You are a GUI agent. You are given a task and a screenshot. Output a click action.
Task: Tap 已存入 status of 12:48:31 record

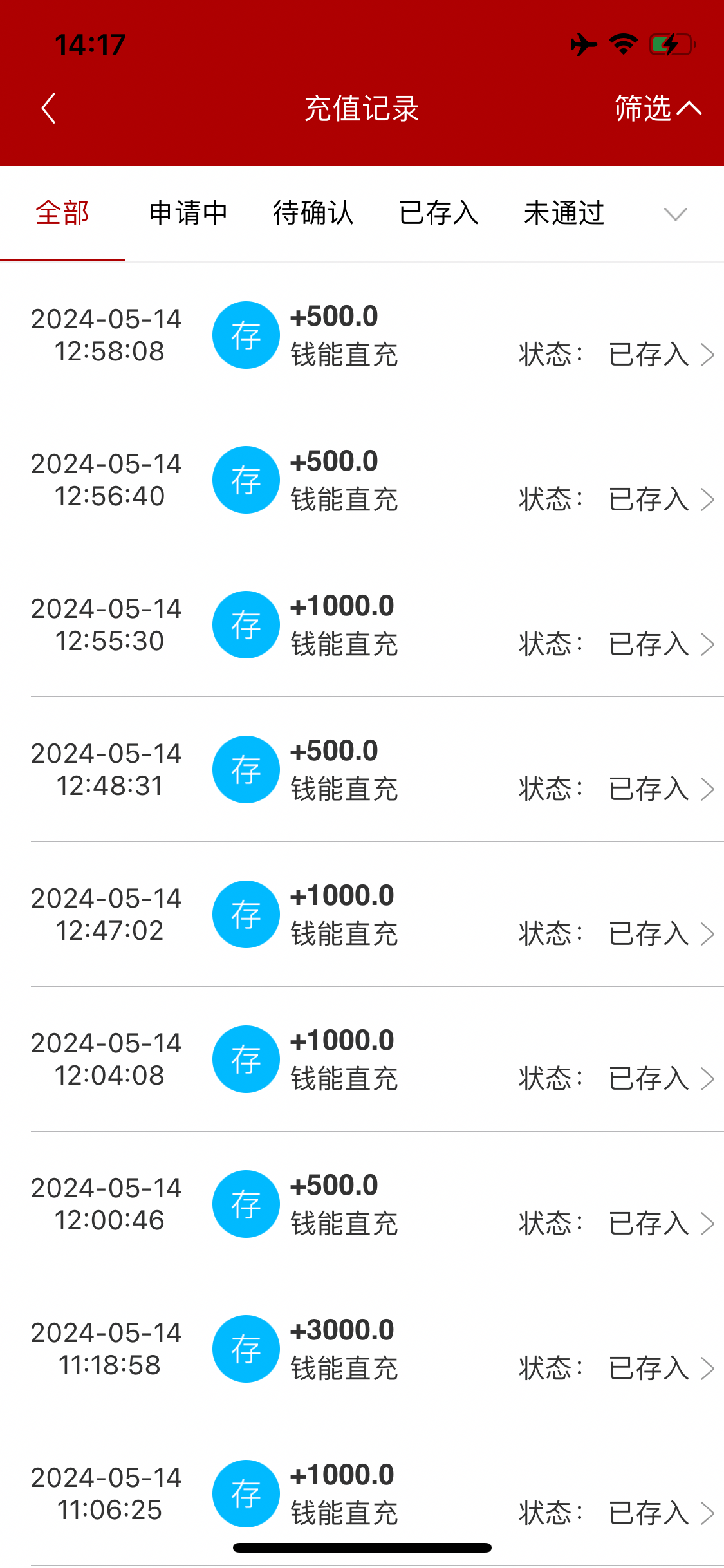click(649, 789)
